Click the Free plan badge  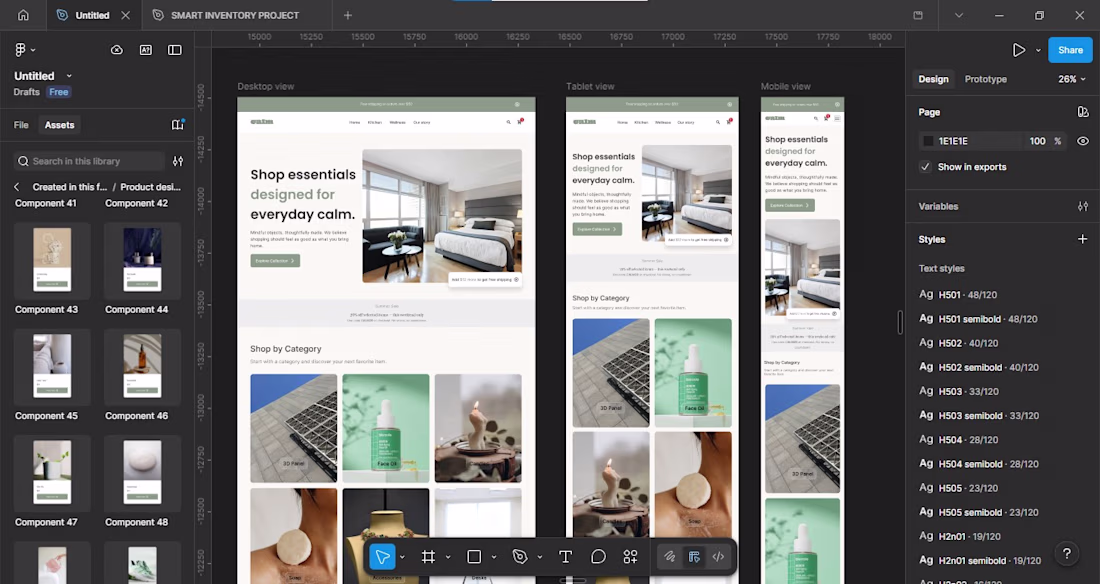click(59, 92)
